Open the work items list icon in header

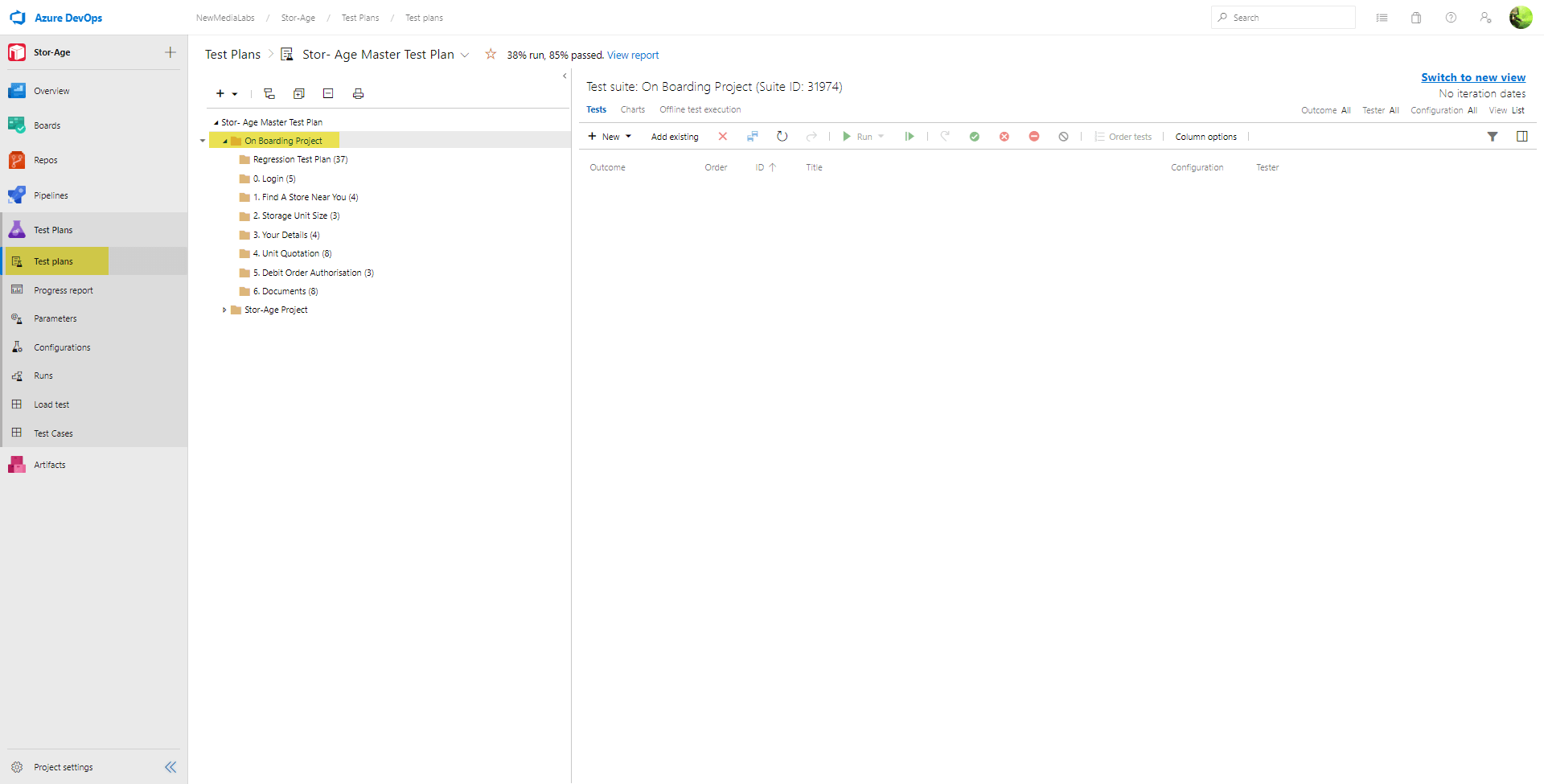(1382, 18)
